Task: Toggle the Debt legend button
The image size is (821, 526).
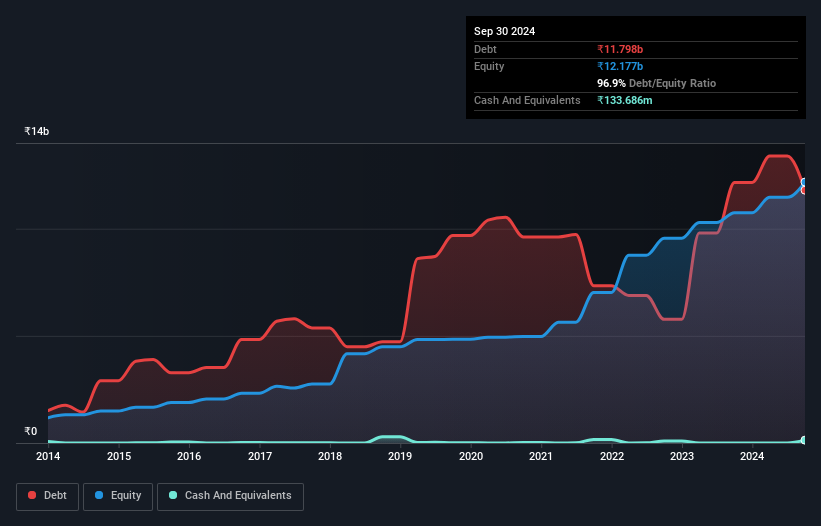Action: coord(48,496)
